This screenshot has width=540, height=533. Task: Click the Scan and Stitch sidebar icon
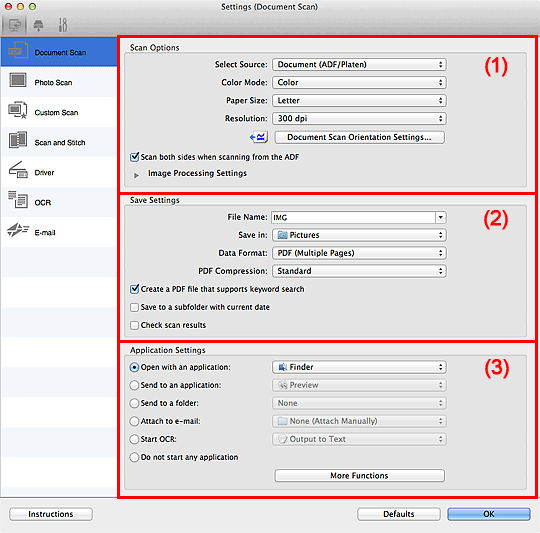click(x=18, y=140)
